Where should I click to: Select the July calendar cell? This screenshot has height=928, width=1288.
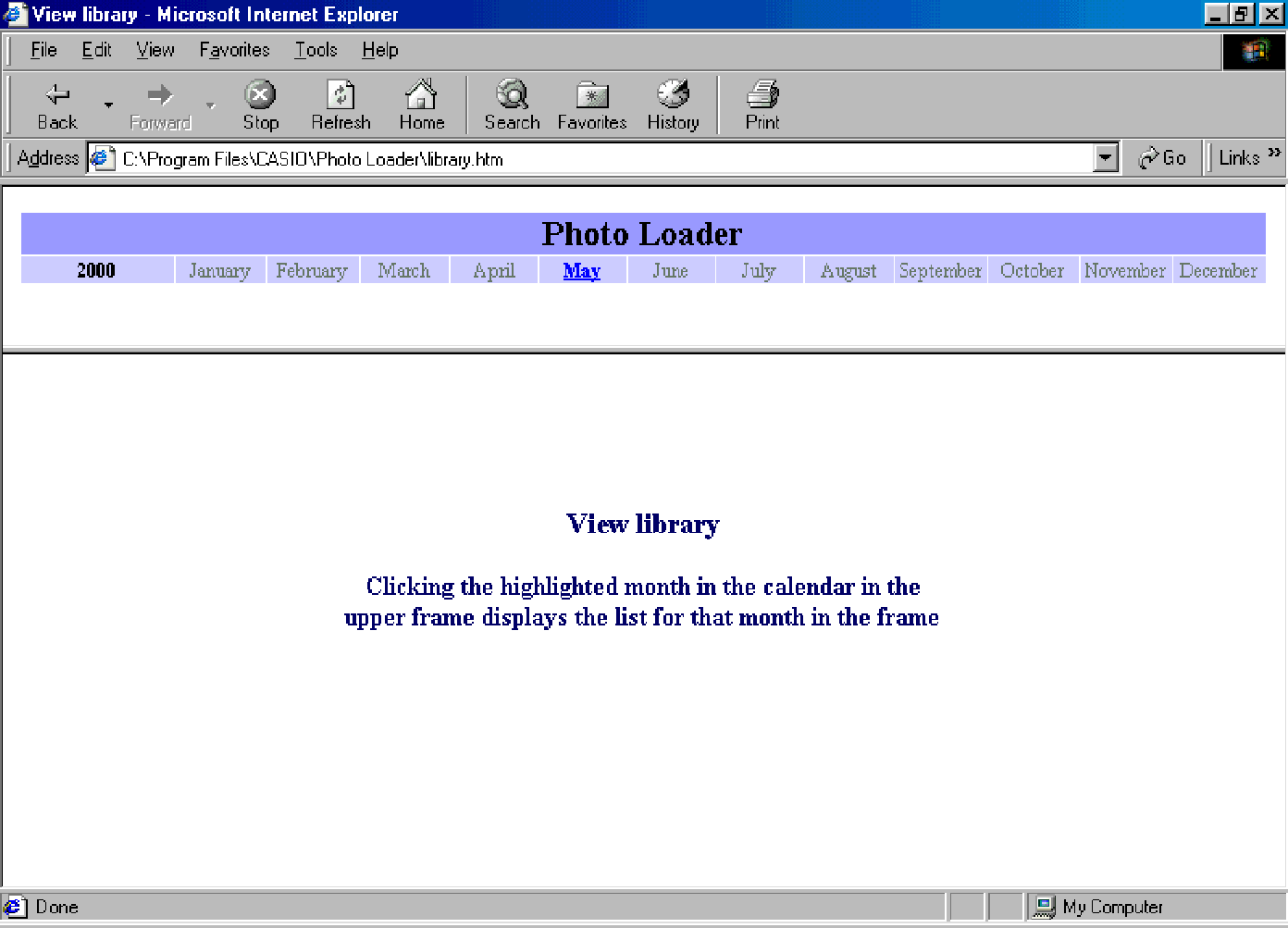(759, 270)
